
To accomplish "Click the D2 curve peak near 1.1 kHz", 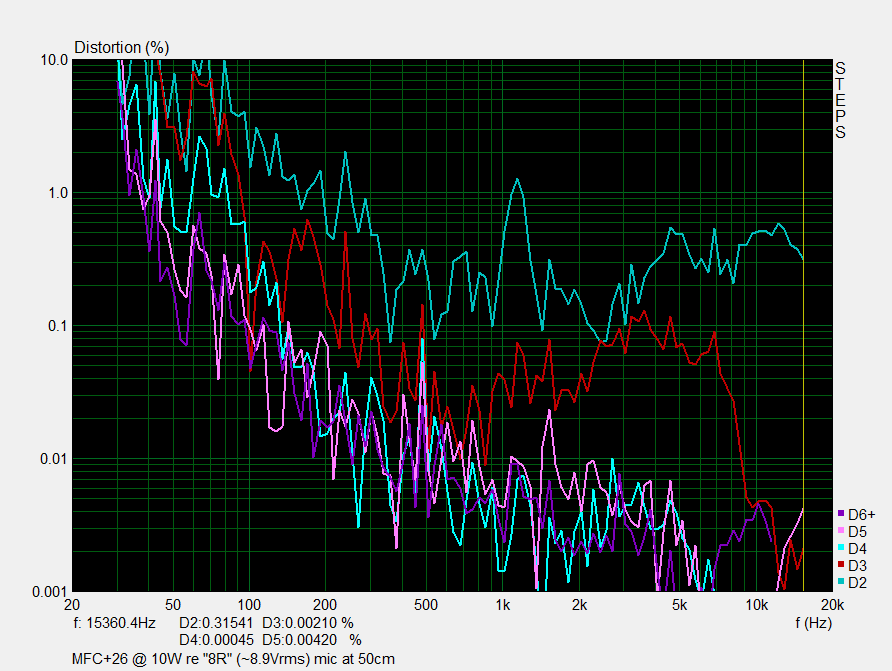I will pyautogui.click(x=517, y=180).
